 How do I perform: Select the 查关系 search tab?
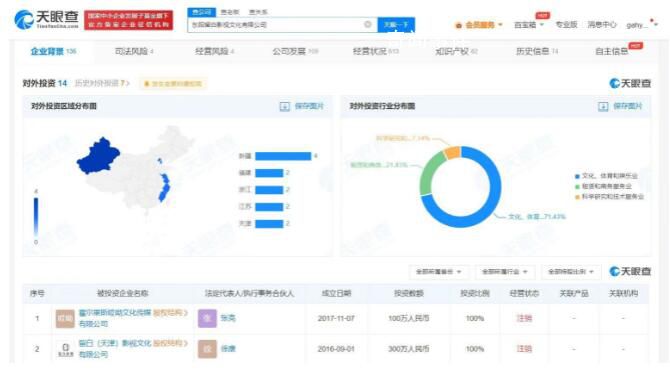pos(258,12)
